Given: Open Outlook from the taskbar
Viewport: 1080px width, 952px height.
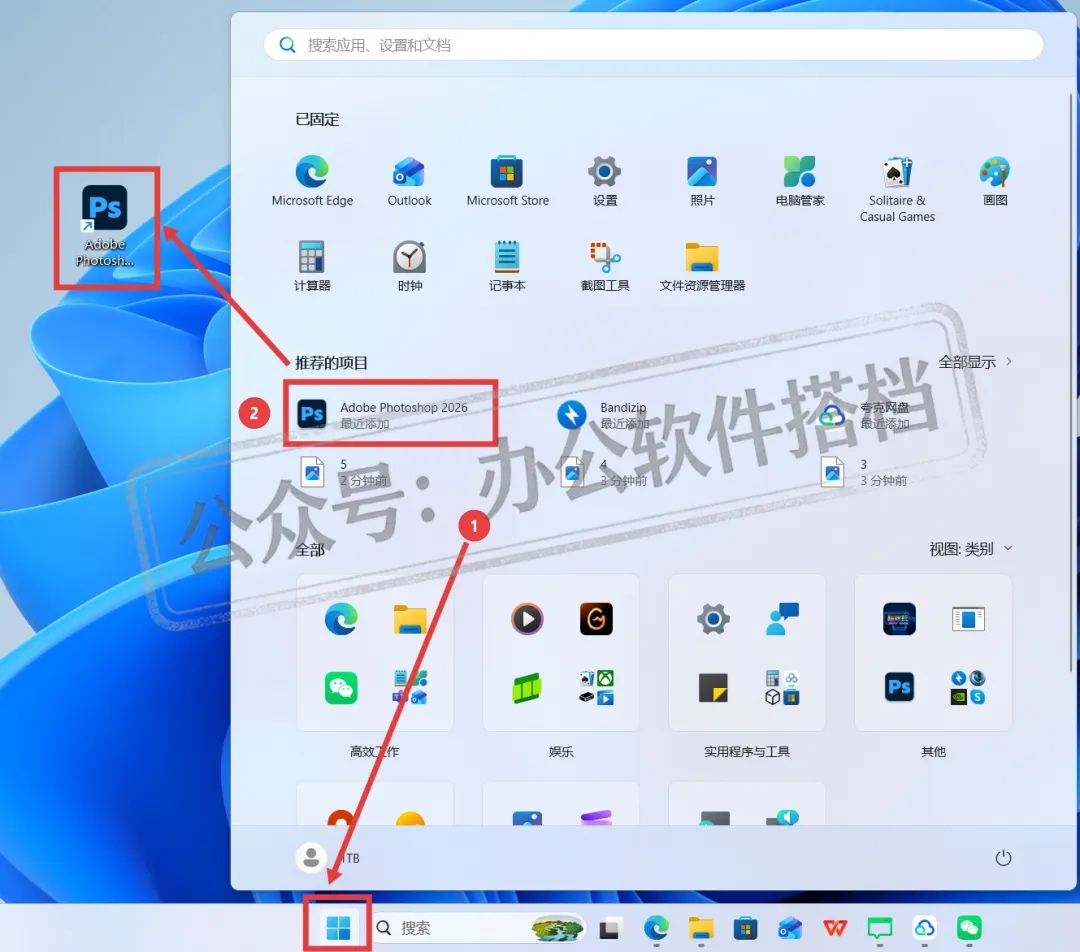Looking at the screenshot, I should pyautogui.click(x=790, y=928).
